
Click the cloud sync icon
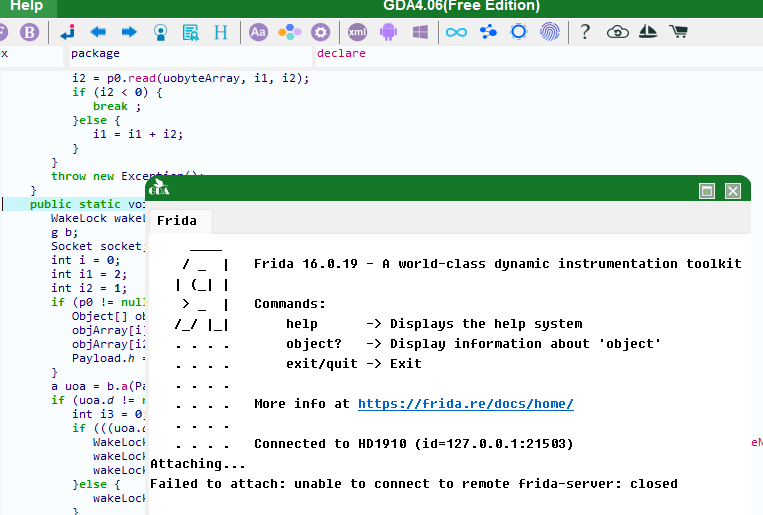pos(618,33)
